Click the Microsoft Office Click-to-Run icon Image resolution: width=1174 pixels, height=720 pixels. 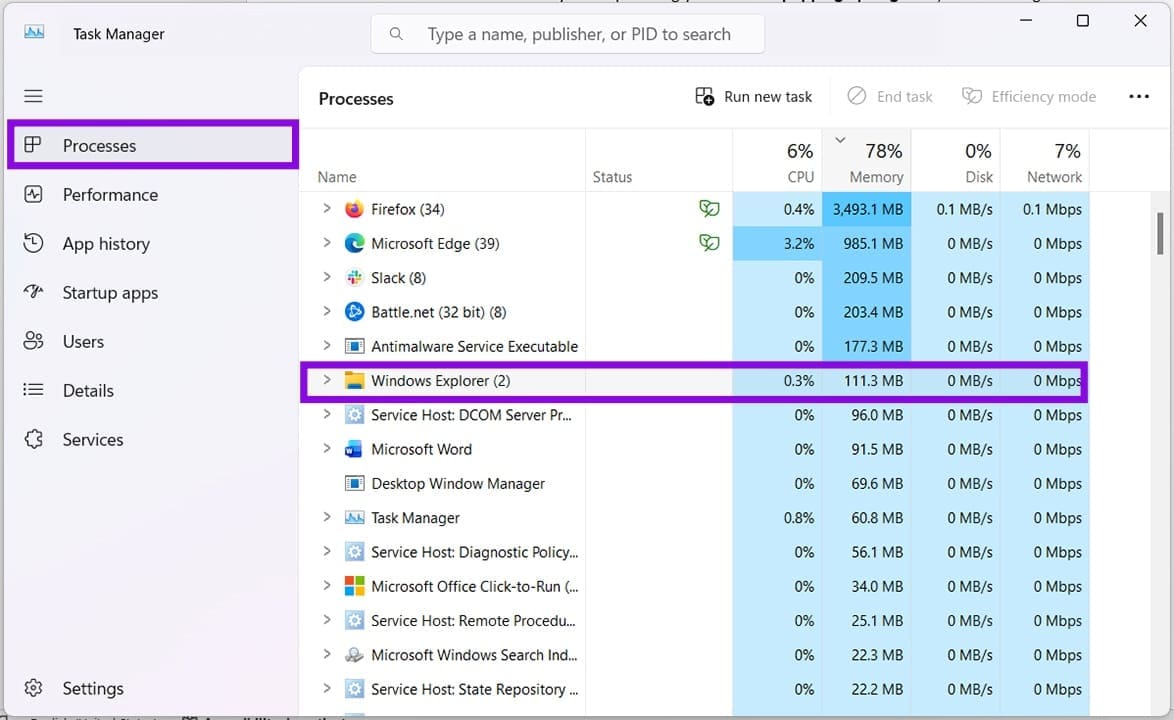click(x=354, y=586)
